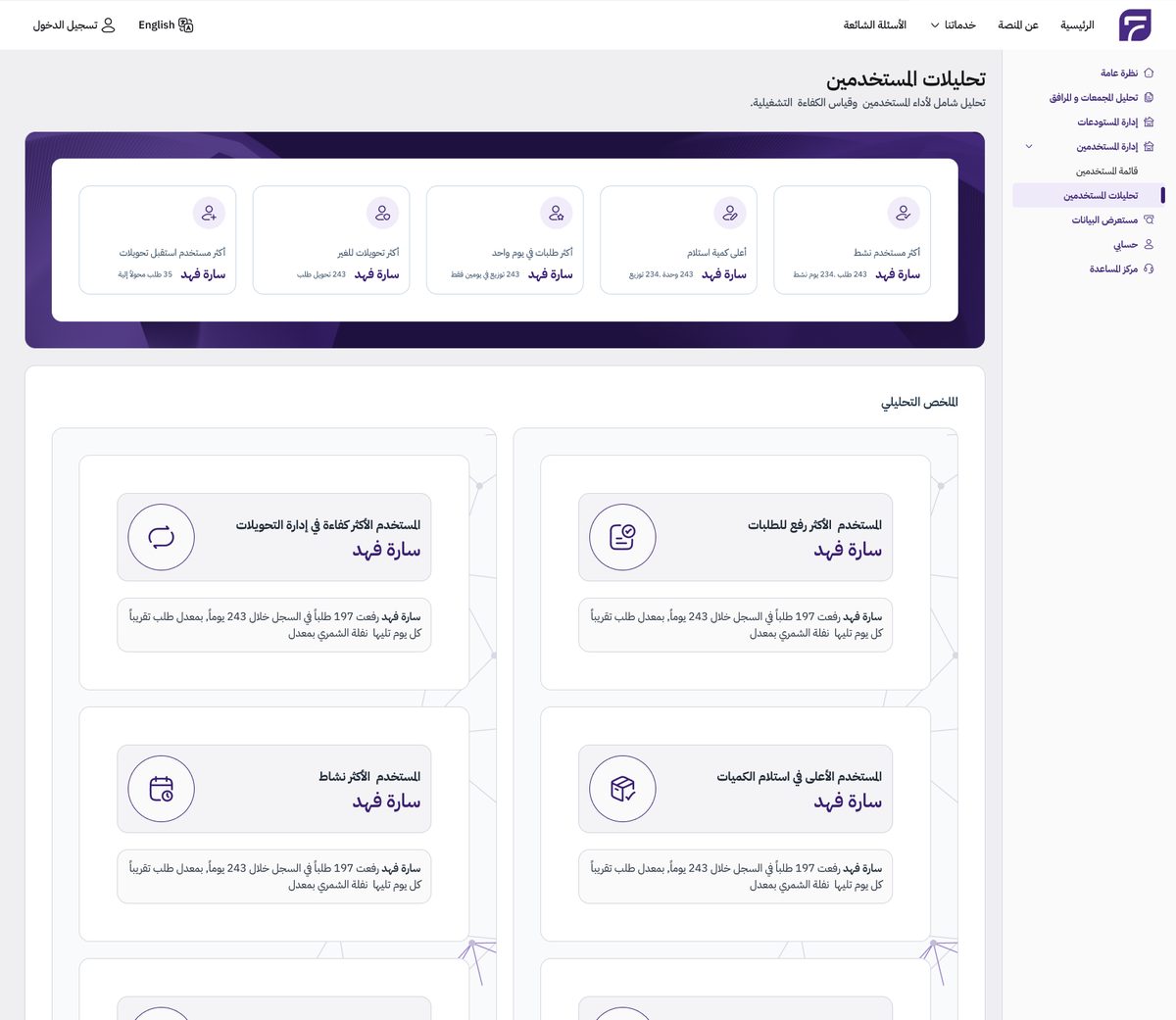Click the أكثر طلبات في يوم واحد label
Viewport: 1176px width, 1020px height.
532,253
